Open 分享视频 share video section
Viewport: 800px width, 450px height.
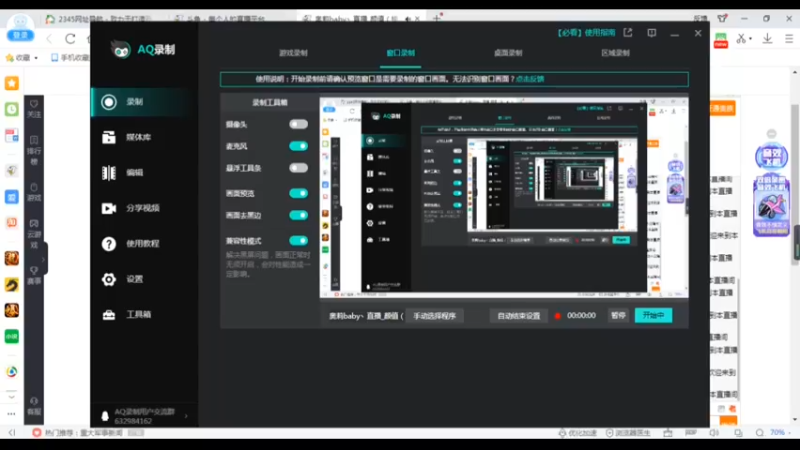[x=142, y=208]
